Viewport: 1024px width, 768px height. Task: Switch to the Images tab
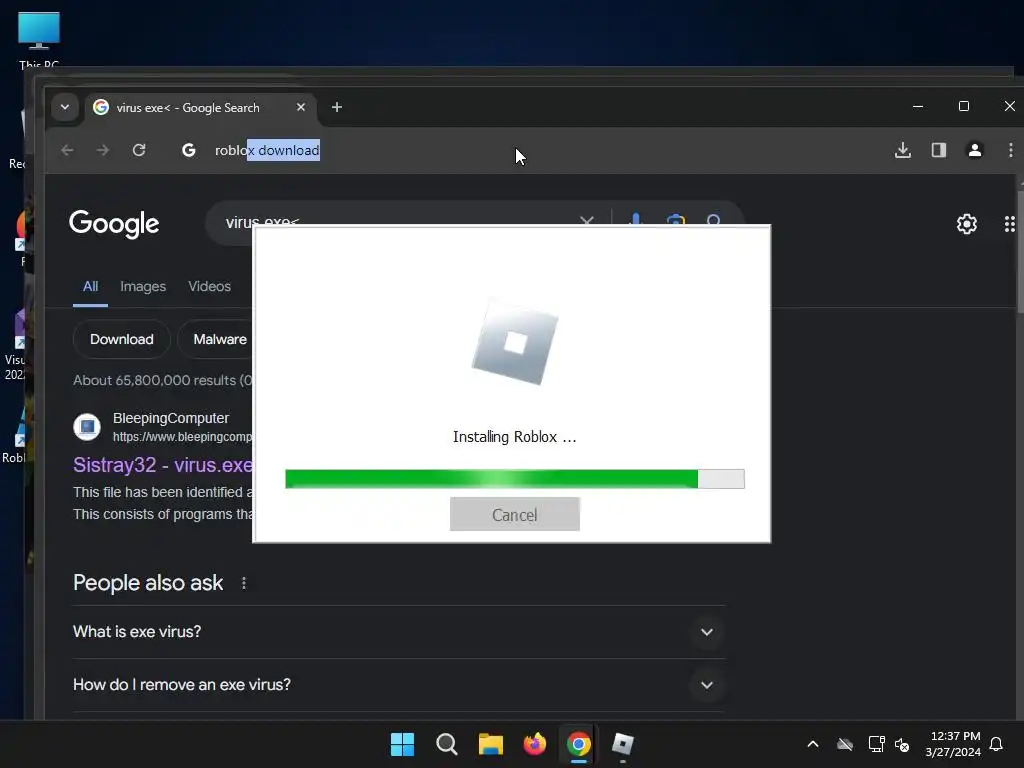pos(143,286)
